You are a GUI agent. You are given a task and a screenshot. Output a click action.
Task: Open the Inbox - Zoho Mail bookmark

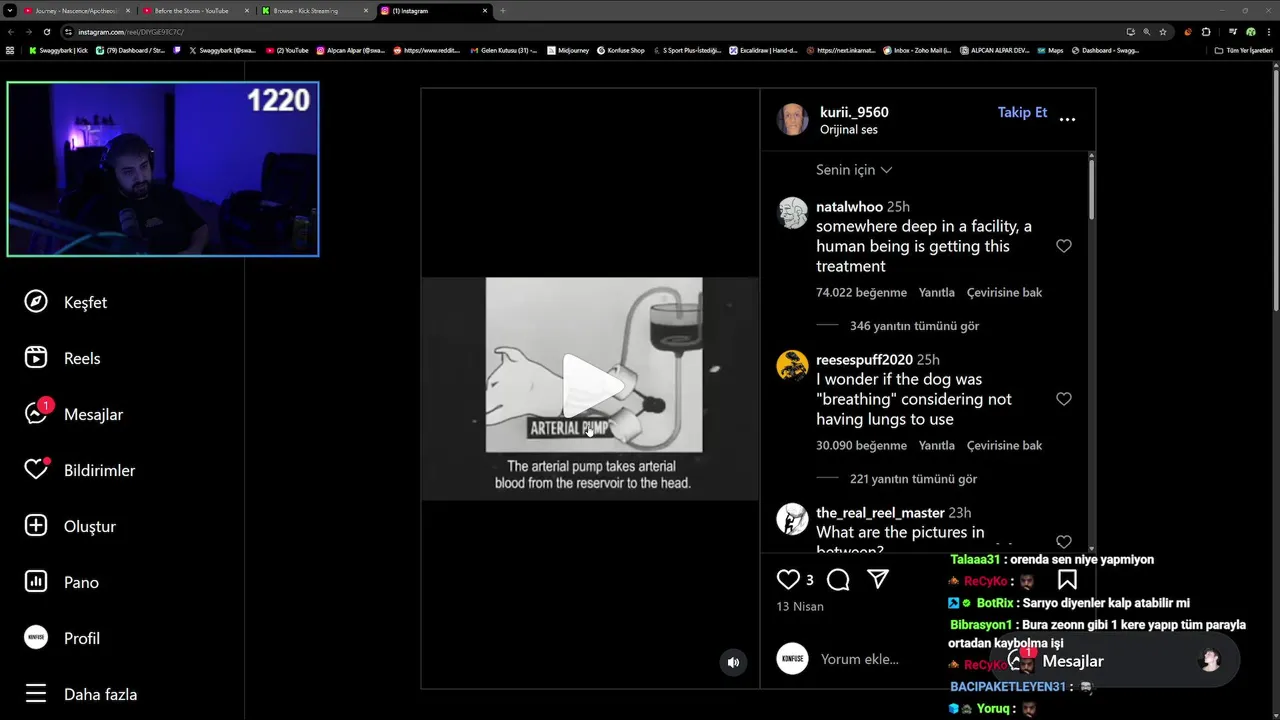(916, 50)
